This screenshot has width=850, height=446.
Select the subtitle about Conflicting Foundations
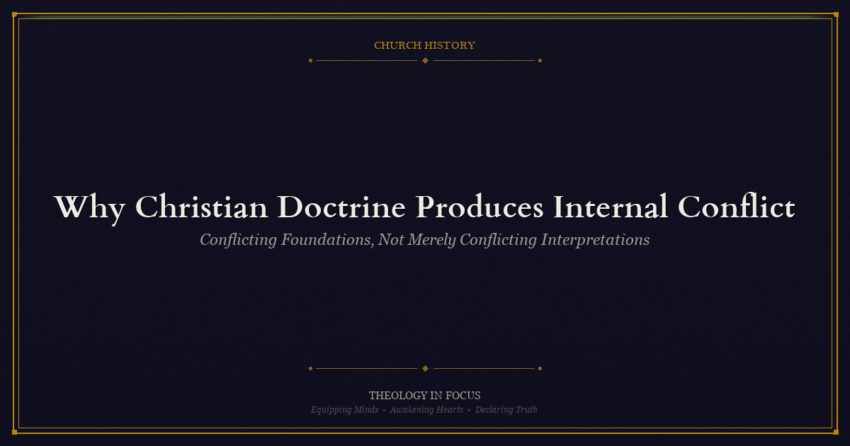(x=425, y=240)
